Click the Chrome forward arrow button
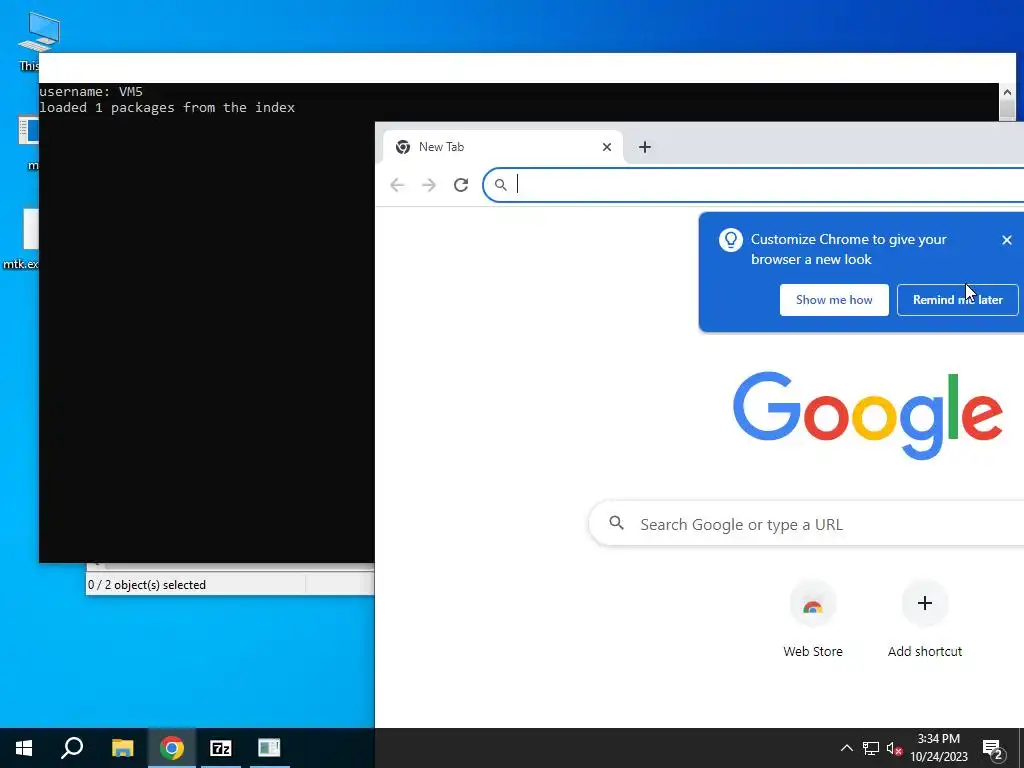 [428, 185]
